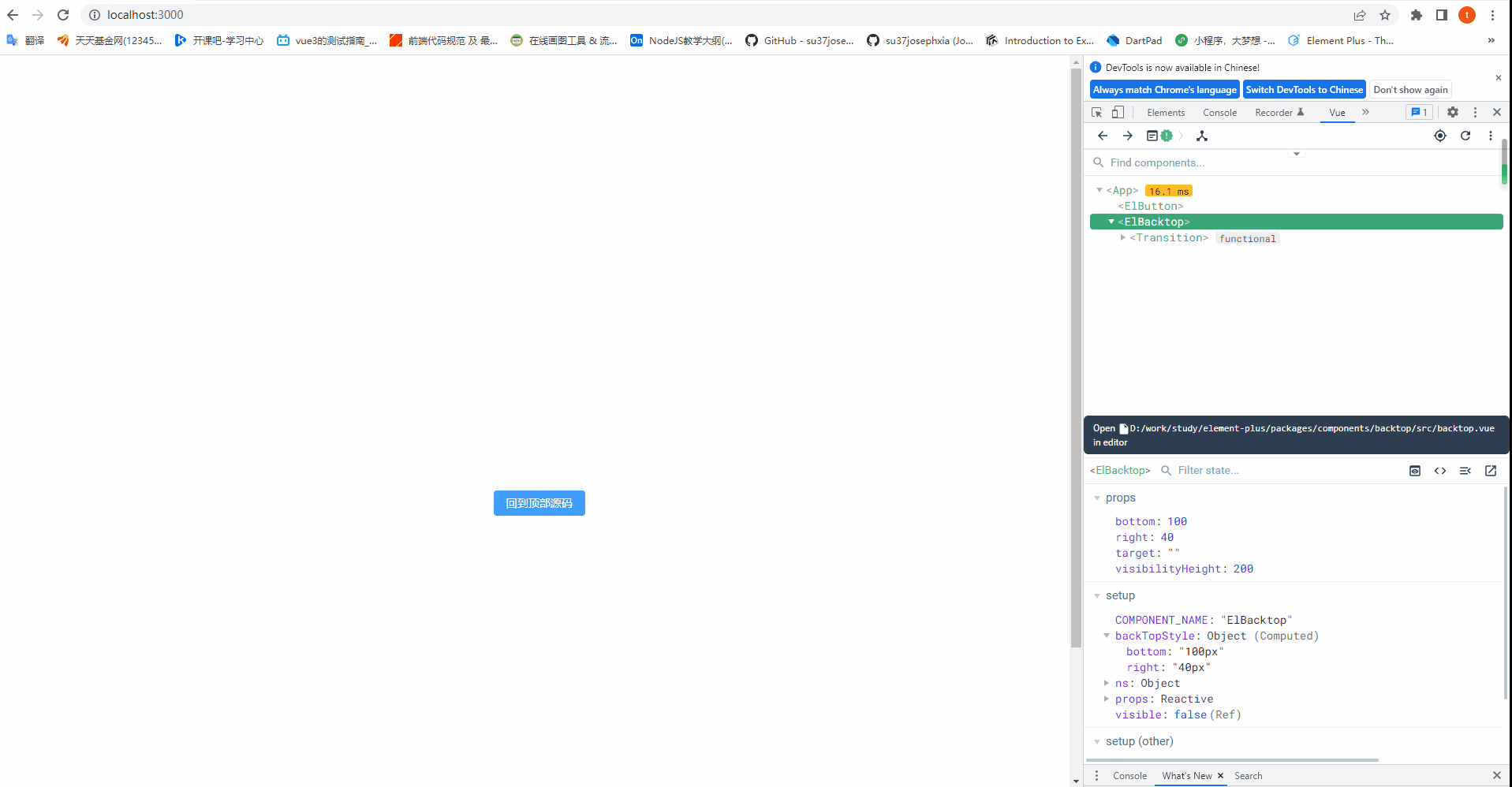Open the drawer Search tab
The image size is (1512, 787).
coord(1248,776)
